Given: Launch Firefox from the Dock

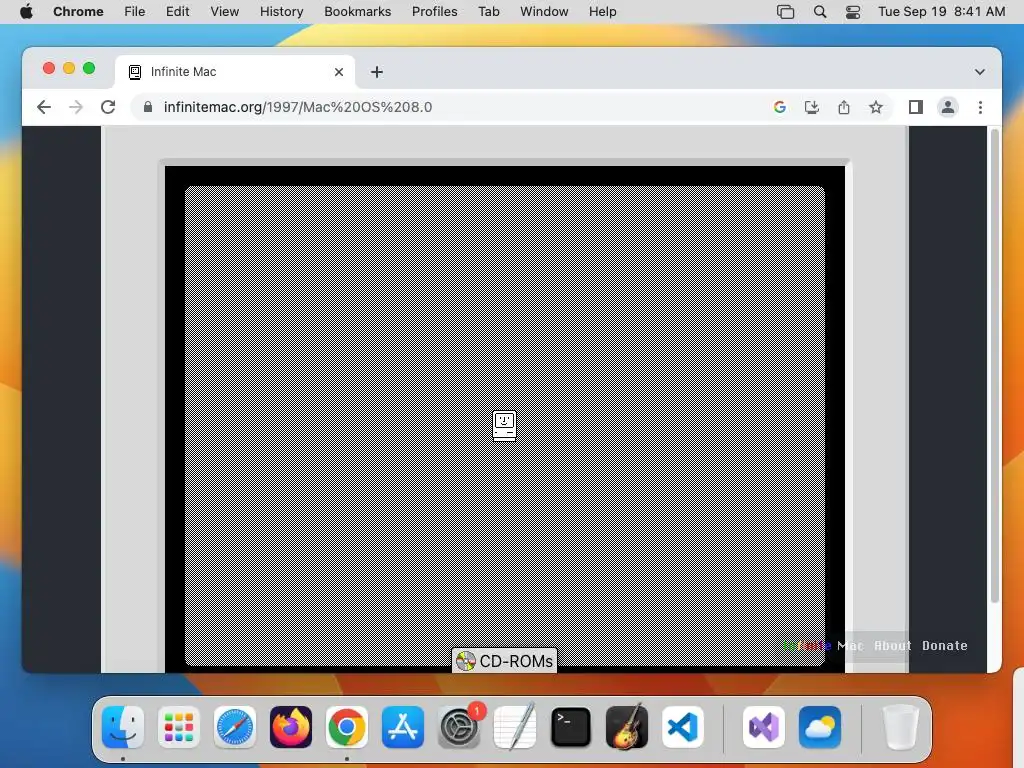Looking at the screenshot, I should [x=291, y=727].
